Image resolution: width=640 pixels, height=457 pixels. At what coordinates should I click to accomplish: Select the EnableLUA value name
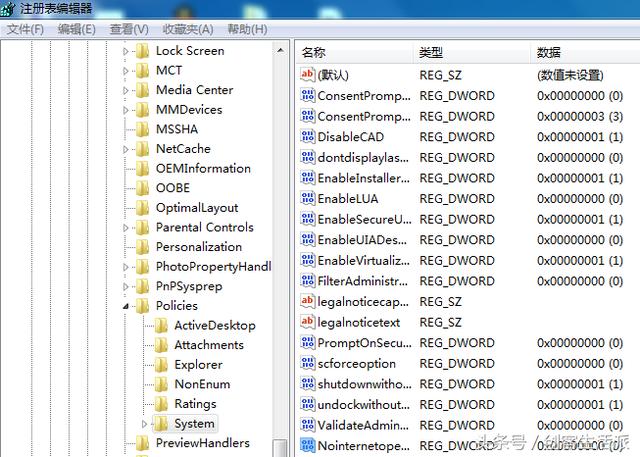[348, 199]
